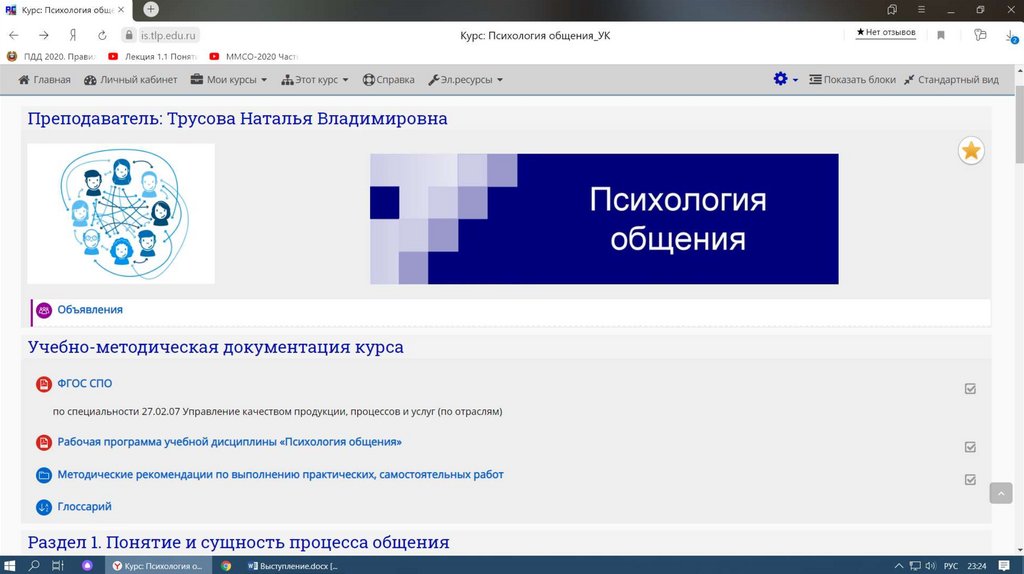
Task: Click the gold star badge icon
Action: 971,151
